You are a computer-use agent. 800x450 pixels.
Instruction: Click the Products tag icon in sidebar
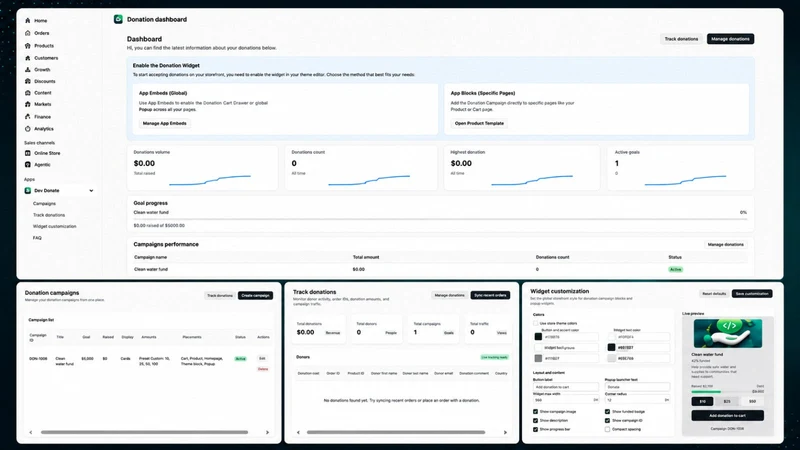(28, 45)
